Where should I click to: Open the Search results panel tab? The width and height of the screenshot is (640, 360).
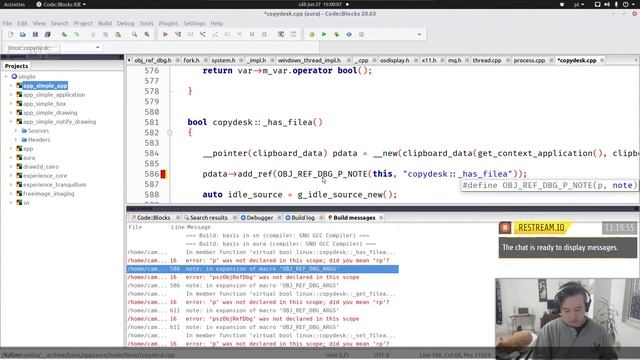click(209, 218)
